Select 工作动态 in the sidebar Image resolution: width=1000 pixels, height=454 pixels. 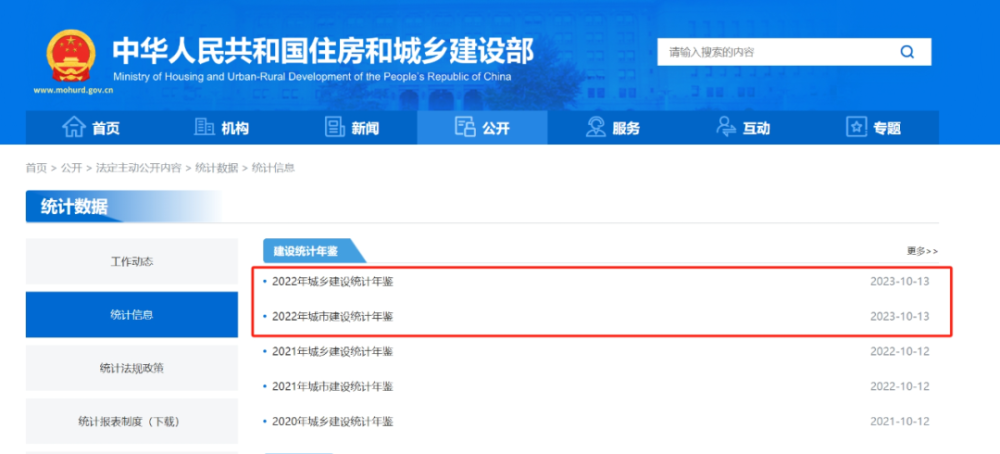point(132,261)
